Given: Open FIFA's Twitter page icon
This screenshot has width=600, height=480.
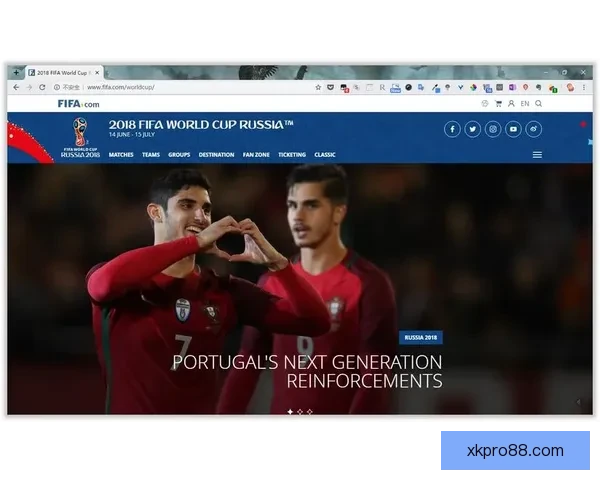Looking at the screenshot, I should click(472, 129).
